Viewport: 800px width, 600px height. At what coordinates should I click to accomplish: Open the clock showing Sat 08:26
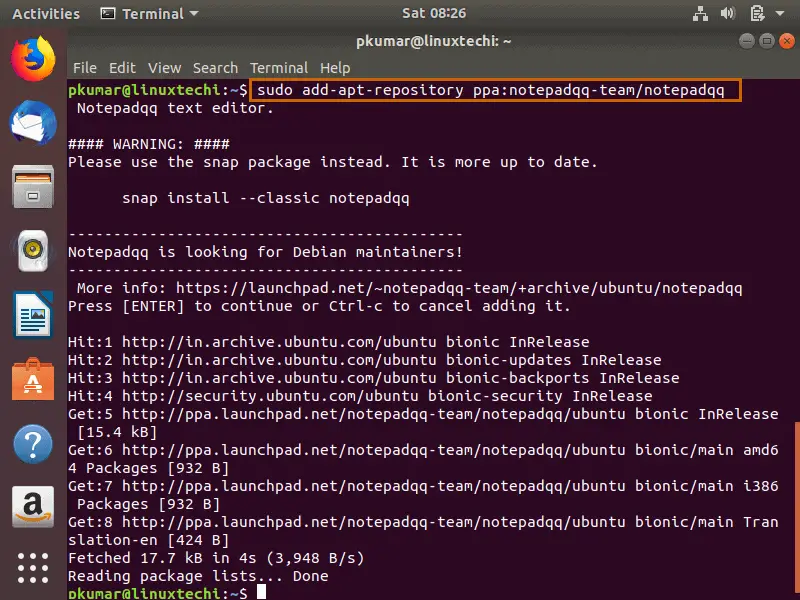click(434, 13)
